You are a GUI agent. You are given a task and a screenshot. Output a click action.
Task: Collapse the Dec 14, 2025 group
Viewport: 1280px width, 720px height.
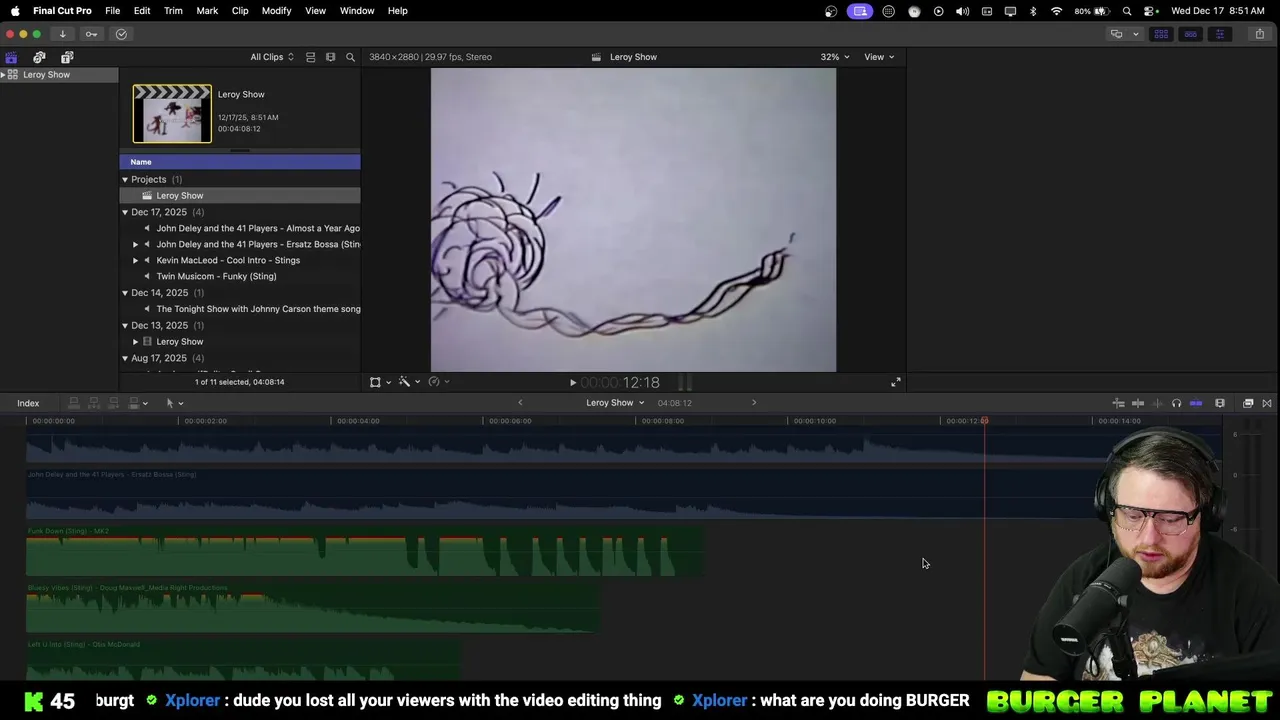(x=125, y=293)
